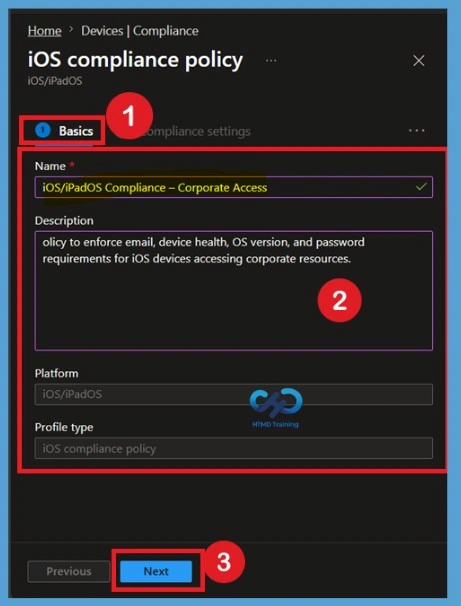Click the 'Name' field label
Viewport: 461px width, 606px height.
pyautogui.click(x=50, y=166)
